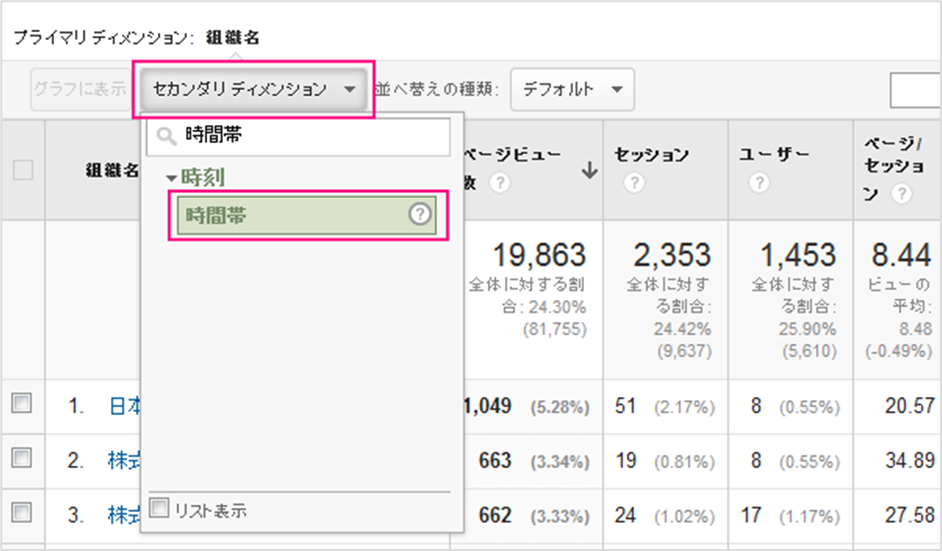Click help icon next to 時間帯 option
Screen dimensions: 942x551
click(x=421, y=216)
